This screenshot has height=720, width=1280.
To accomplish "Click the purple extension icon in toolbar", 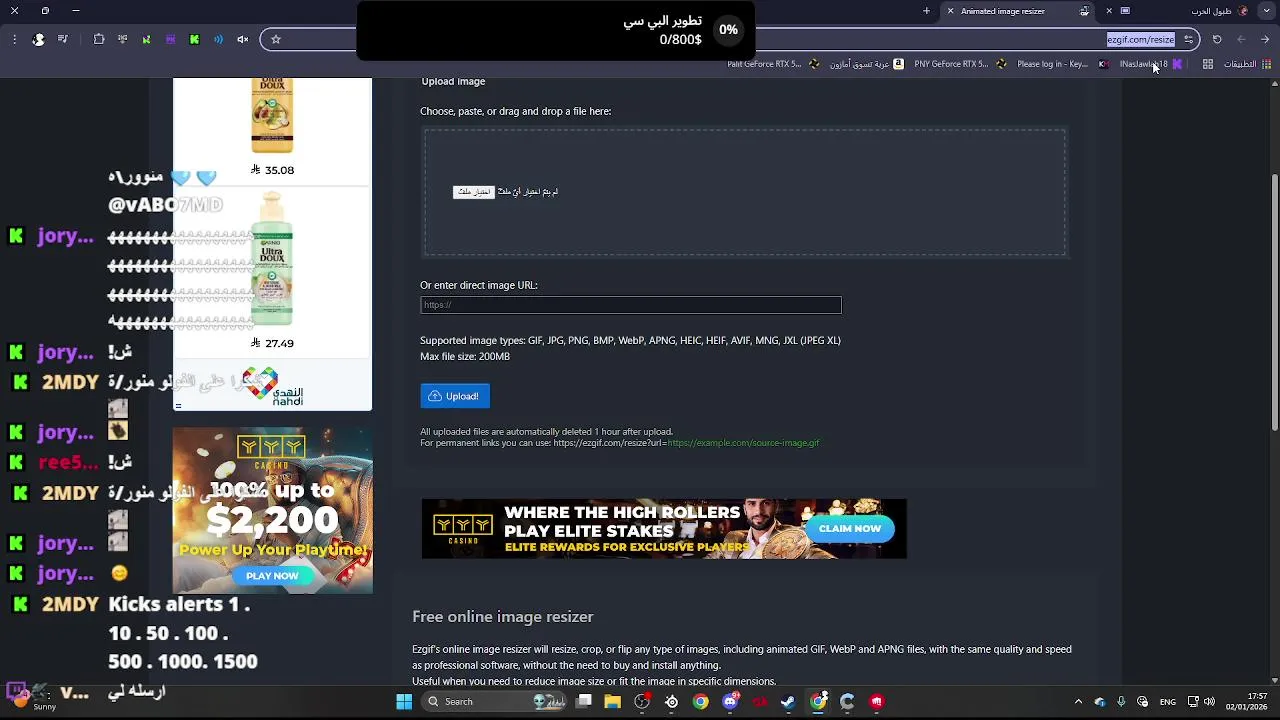I will pos(170,39).
